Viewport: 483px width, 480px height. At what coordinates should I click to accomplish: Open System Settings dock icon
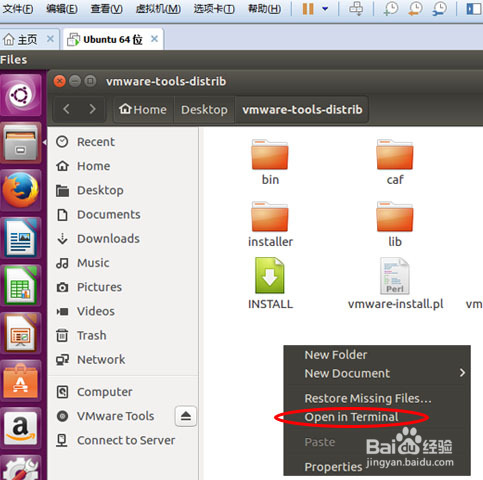pyautogui.click(x=21, y=468)
